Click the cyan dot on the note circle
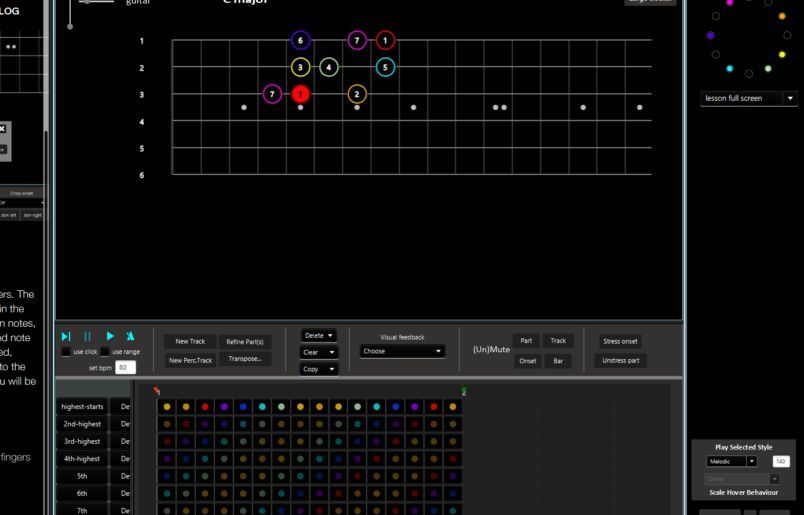 click(730, 69)
